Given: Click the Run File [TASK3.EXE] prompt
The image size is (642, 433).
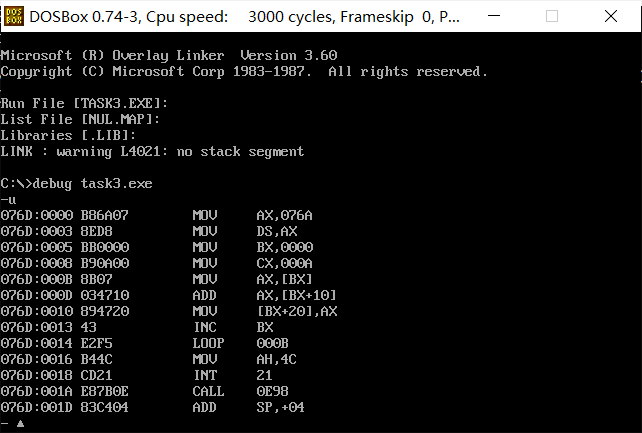Looking at the screenshot, I should pyautogui.click(x=84, y=103).
